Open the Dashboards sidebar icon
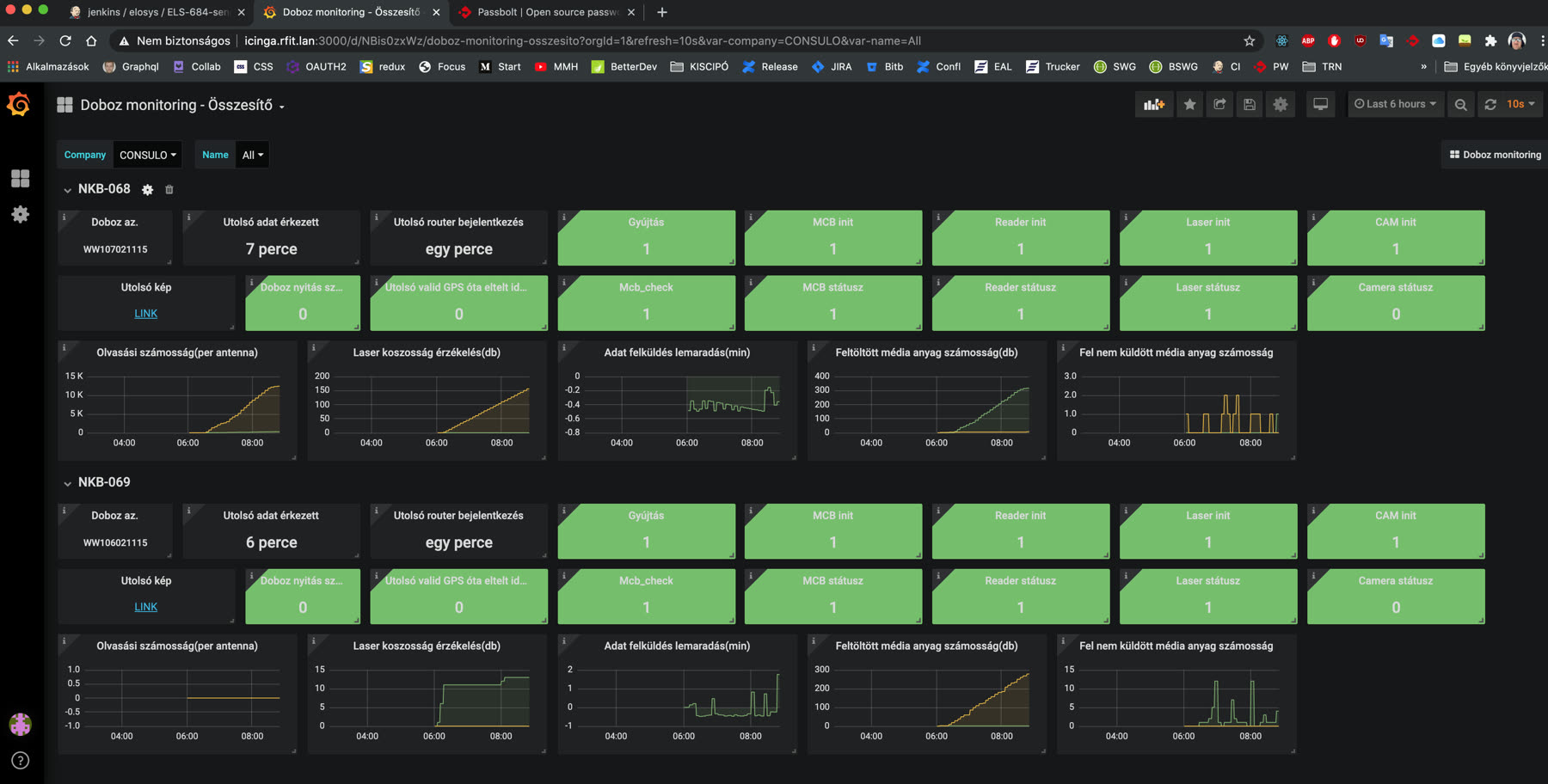 pyautogui.click(x=20, y=178)
